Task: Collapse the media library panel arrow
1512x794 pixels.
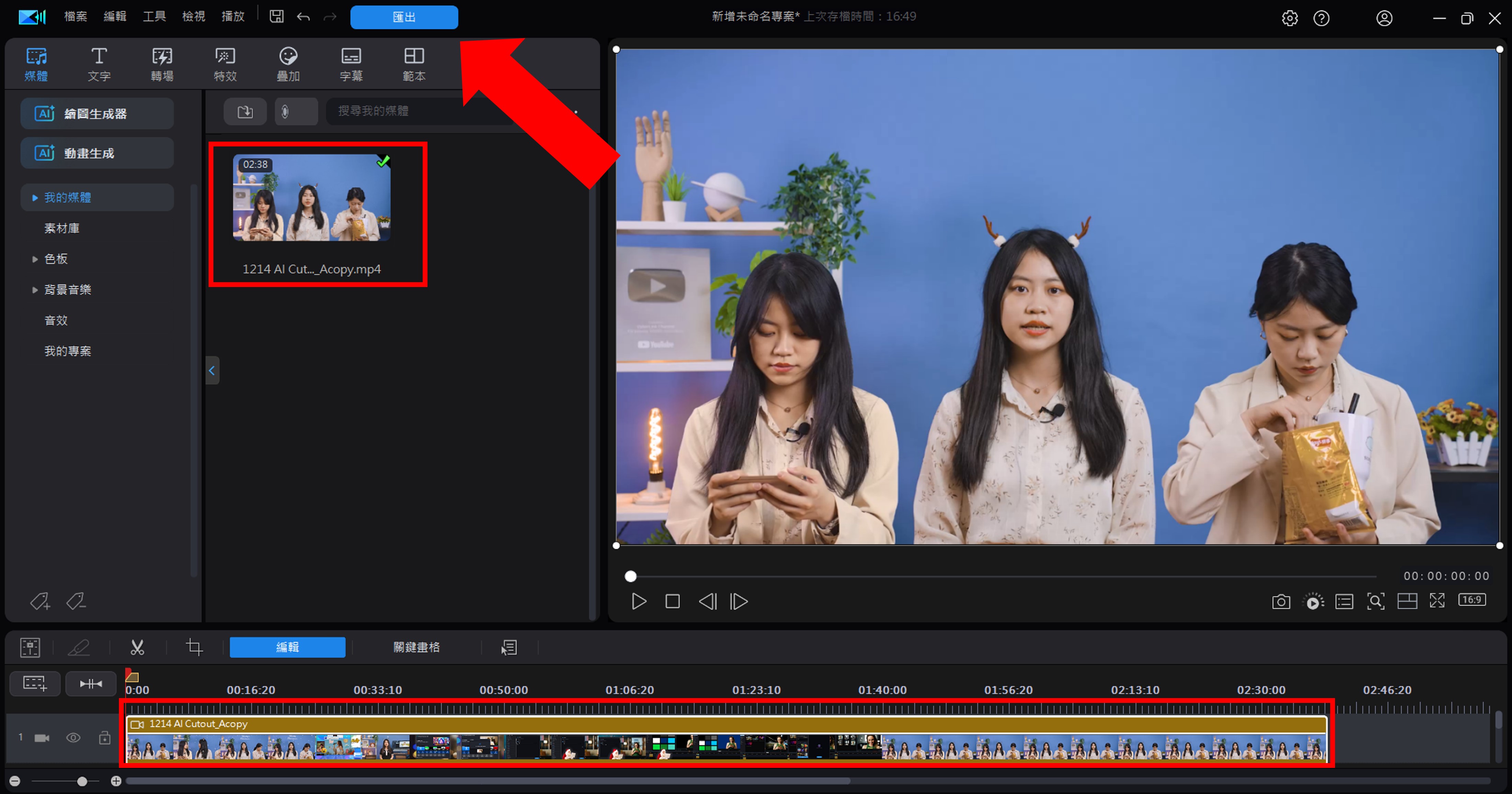Action: click(x=212, y=370)
